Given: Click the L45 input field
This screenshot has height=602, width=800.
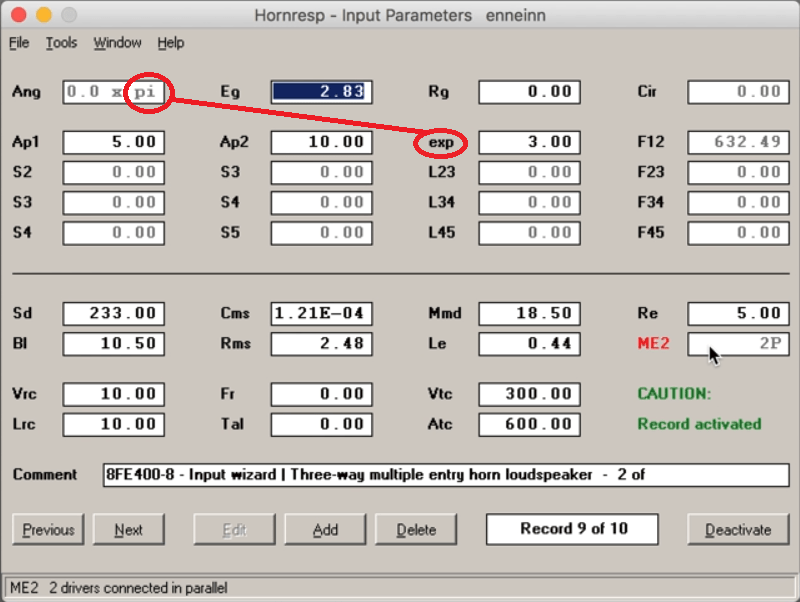Looking at the screenshot, I should tap(529, 233).
